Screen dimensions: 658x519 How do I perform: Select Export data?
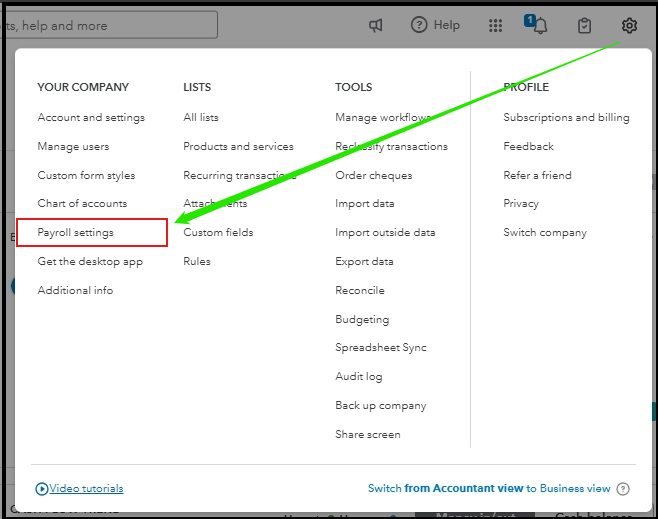(x=364, y=261)
